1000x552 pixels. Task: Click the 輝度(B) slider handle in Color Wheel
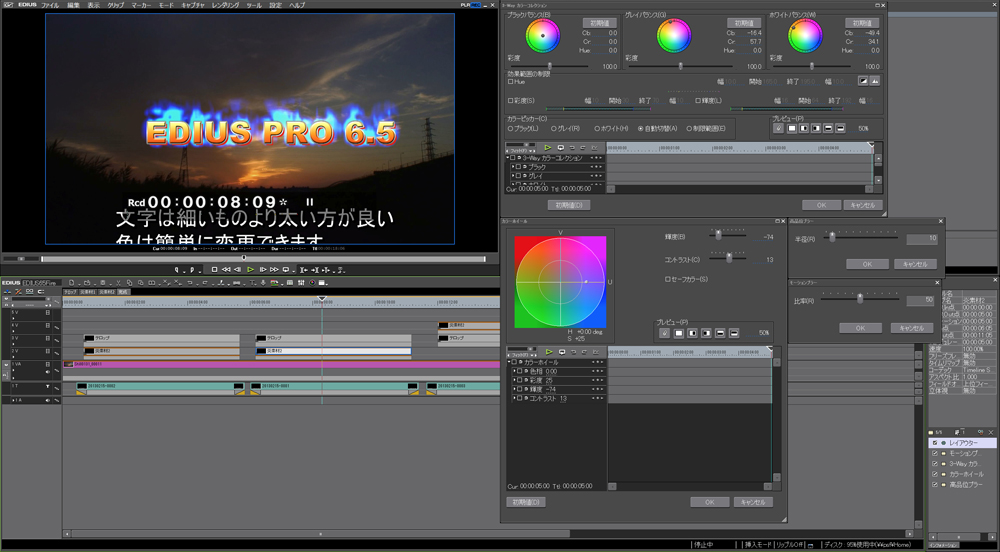click(718, 235)
